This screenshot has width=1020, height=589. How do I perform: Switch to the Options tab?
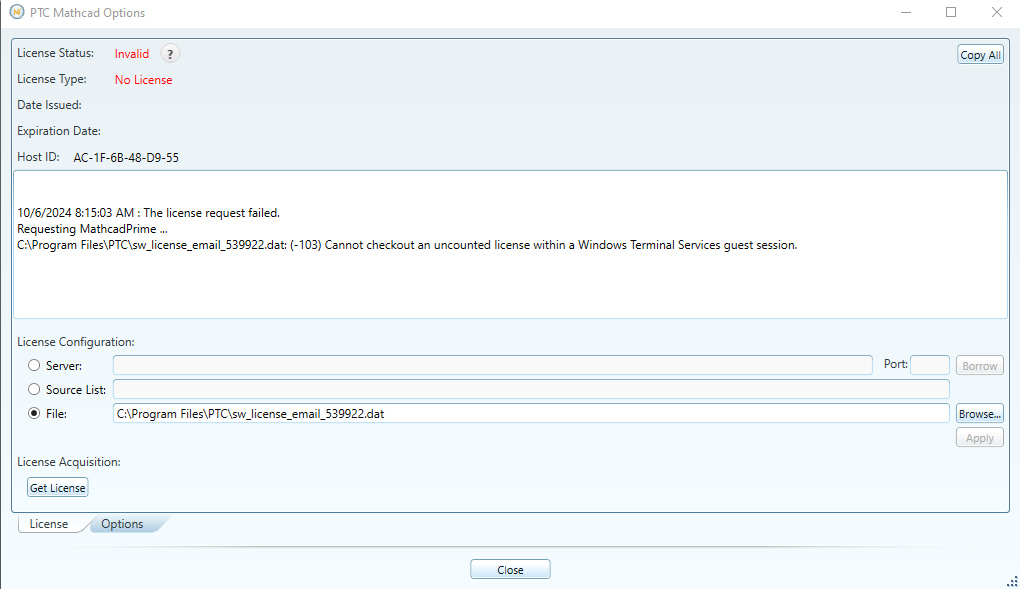tap(121, 523)
